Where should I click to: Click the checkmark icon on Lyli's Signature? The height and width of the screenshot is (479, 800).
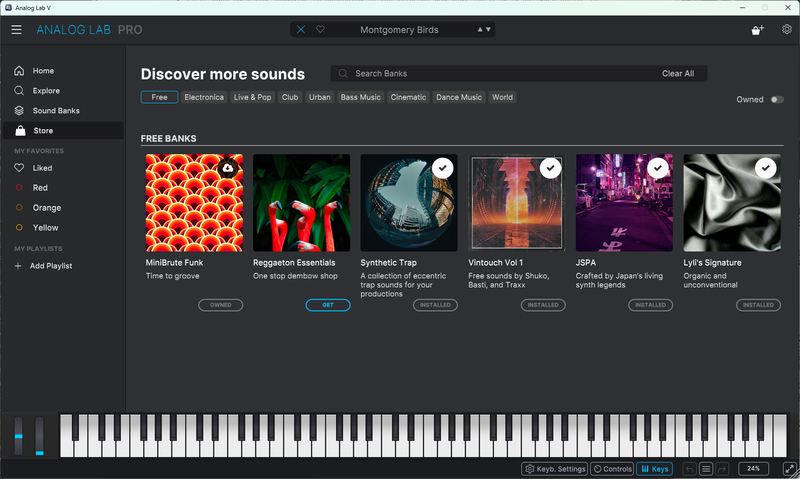pos(766,168)
